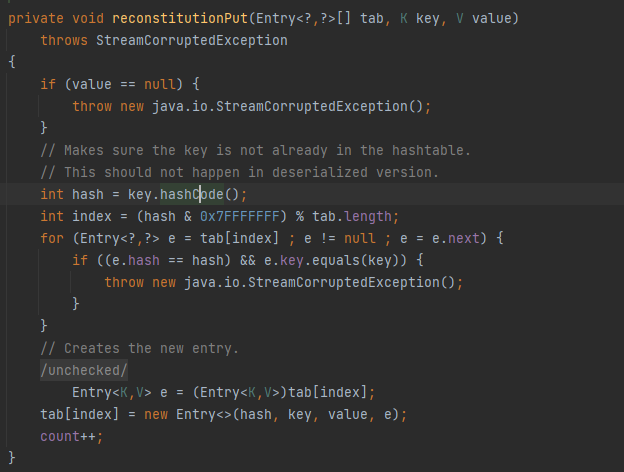Expand the folded /unchecked/ annotation
The height and width of the screenshot is (472, 624).
click(70, 370)
